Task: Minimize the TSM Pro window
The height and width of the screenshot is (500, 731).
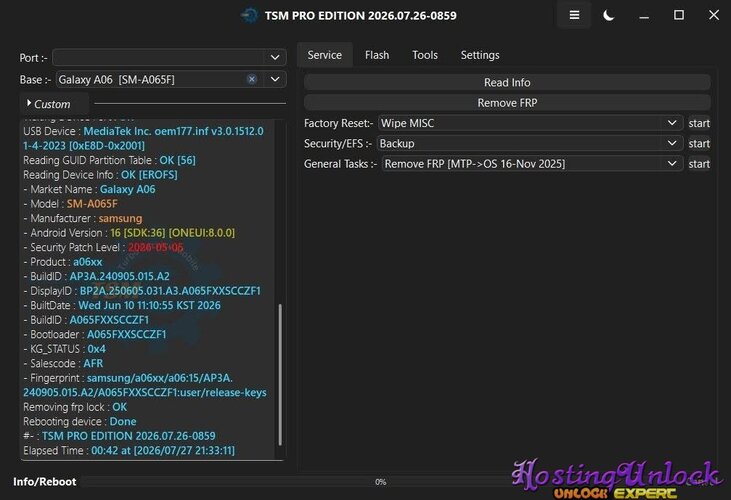Action: 644,15
